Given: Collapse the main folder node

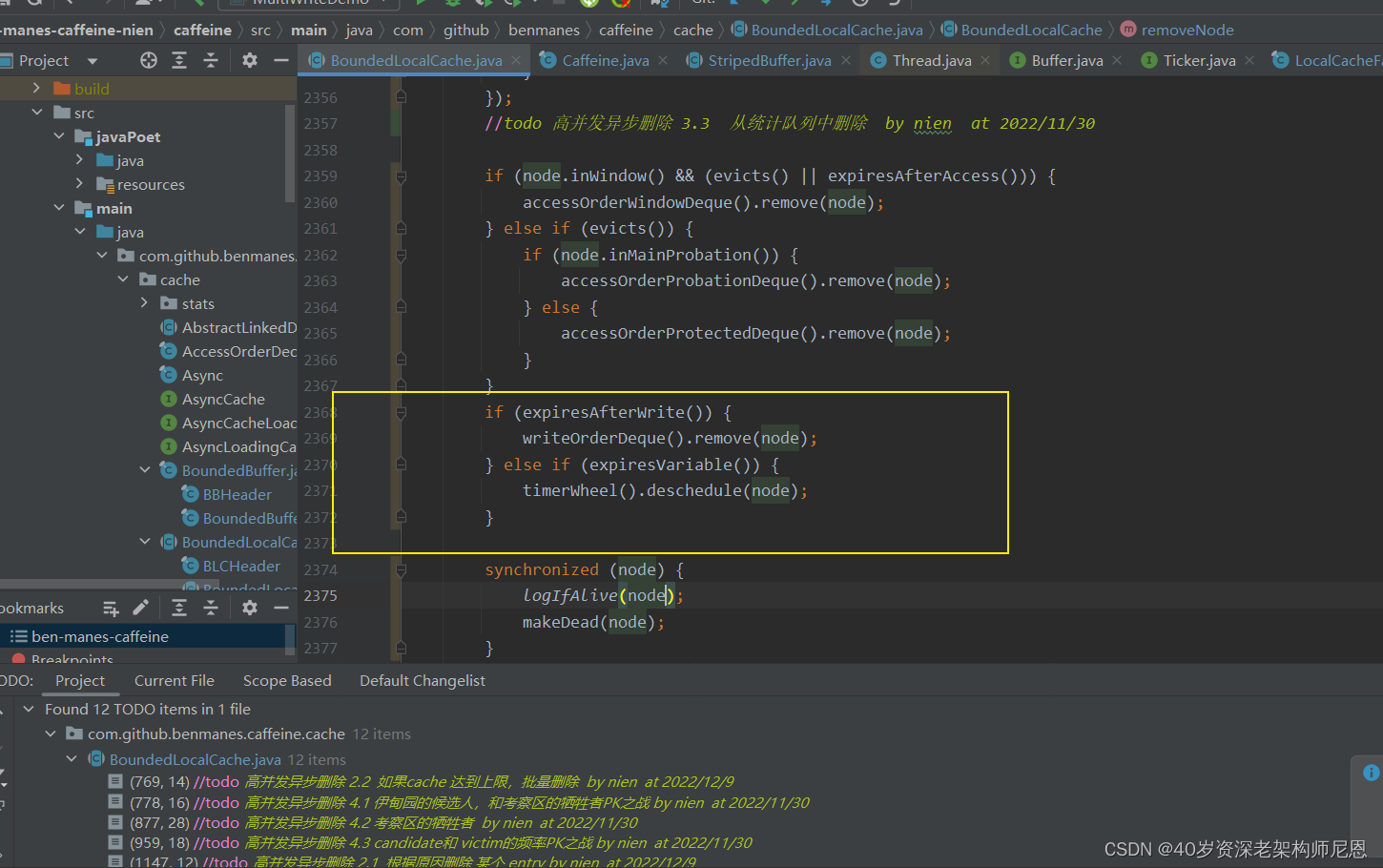Looking at the screenshot, I should coord(58,208).
